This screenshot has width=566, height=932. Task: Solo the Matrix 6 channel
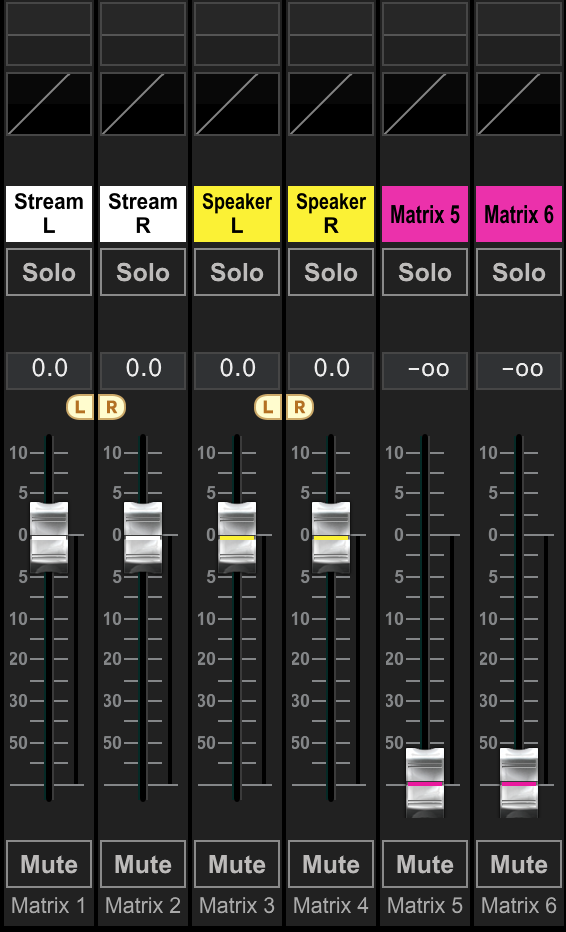point(518,272)
